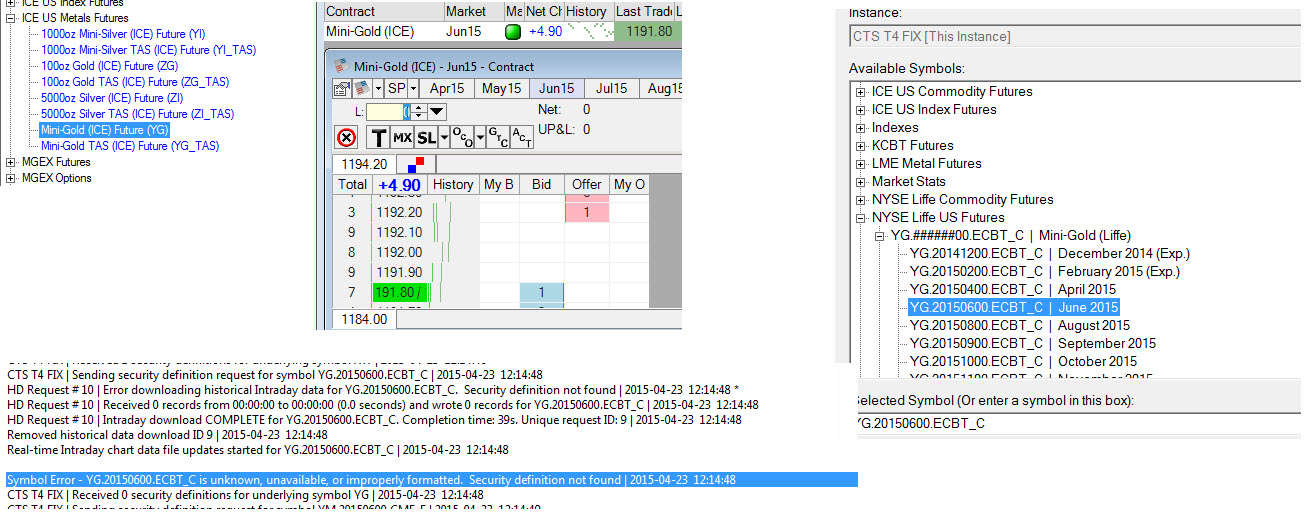Open dropdown arrow beside SP button
The image size is (1314, 520).
pyautogui.click(x=414, y=88)
